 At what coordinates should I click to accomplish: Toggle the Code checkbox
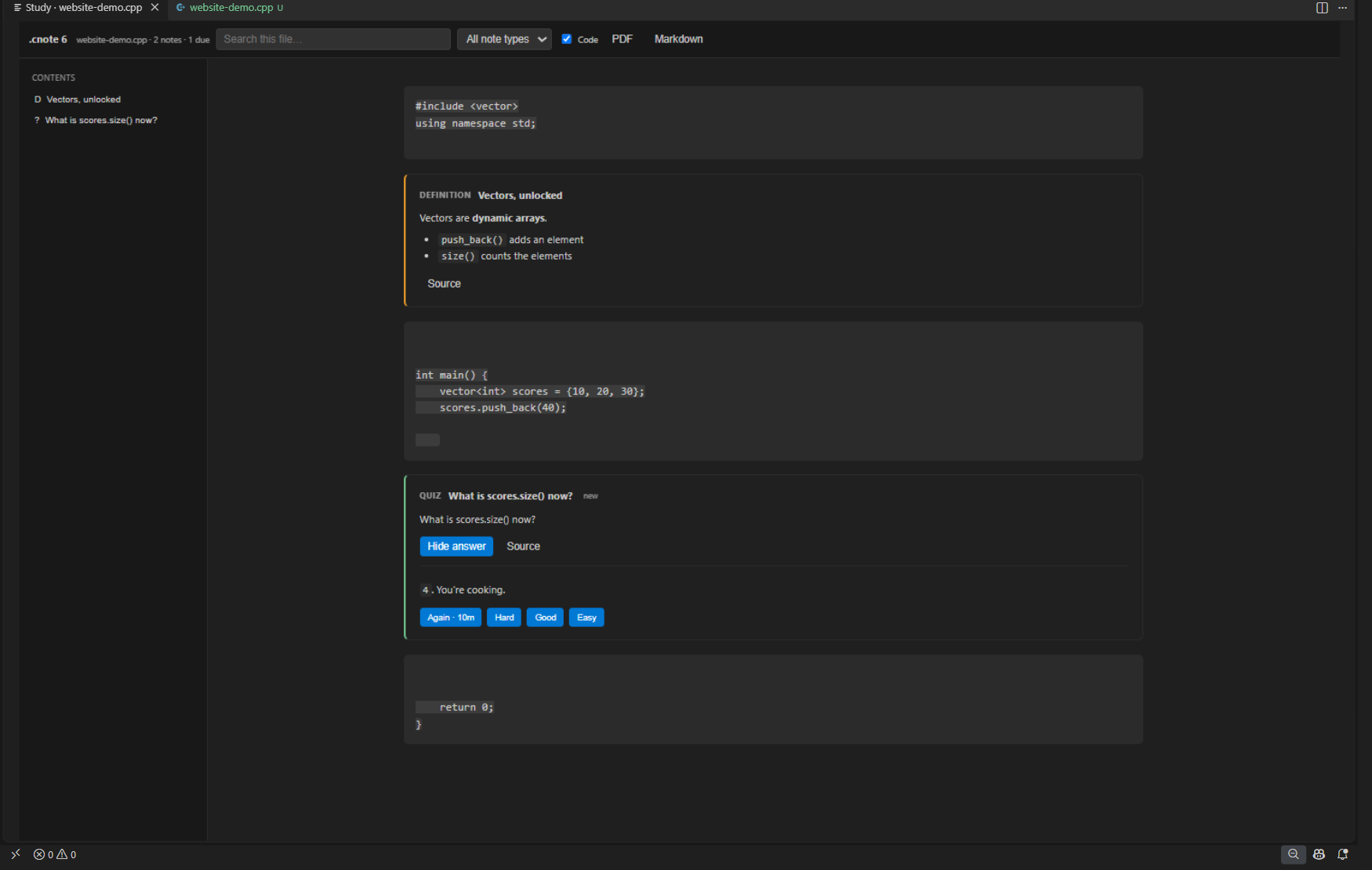567,39
